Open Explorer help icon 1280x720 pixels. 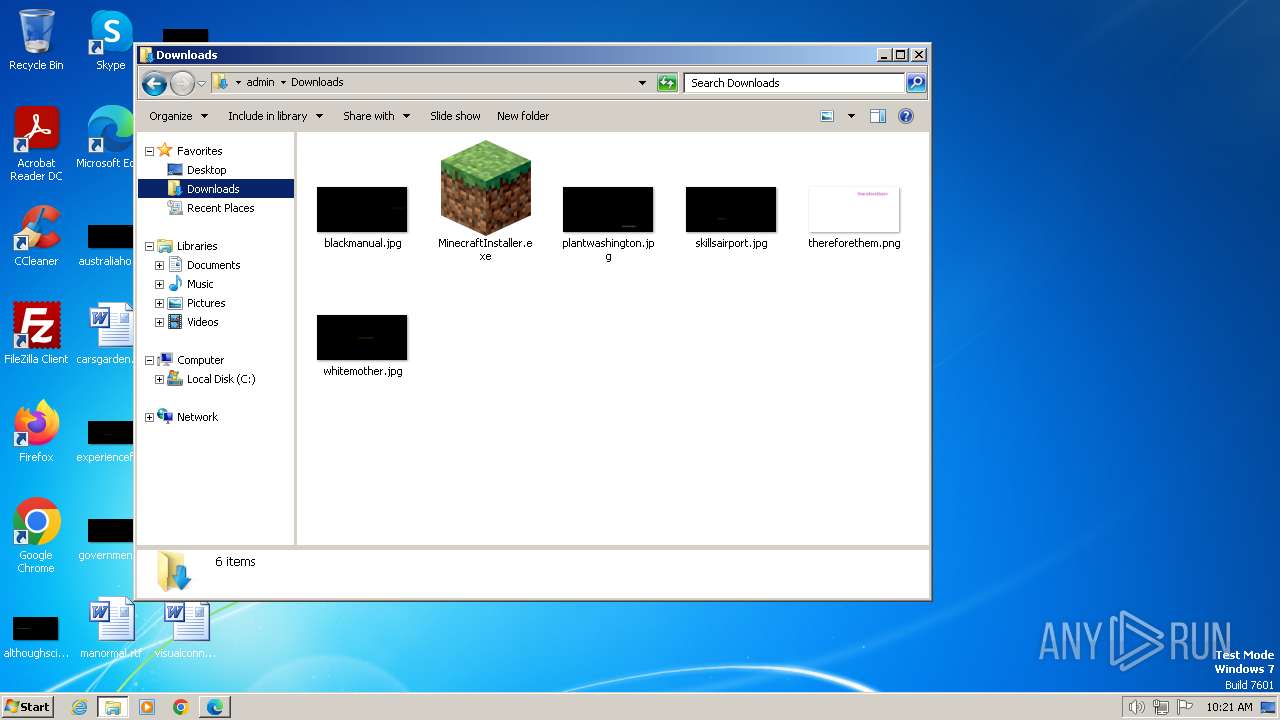[x=906, y=116]
